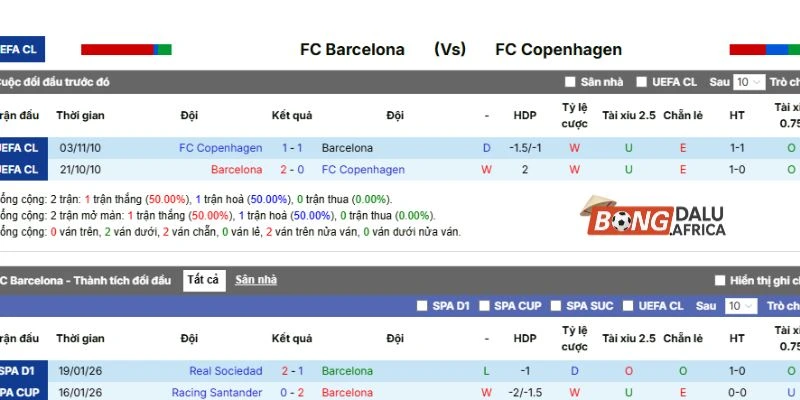Check the Hiển thị ghi chú checkbox
The image size is (800, 400).
pos(720,281)
